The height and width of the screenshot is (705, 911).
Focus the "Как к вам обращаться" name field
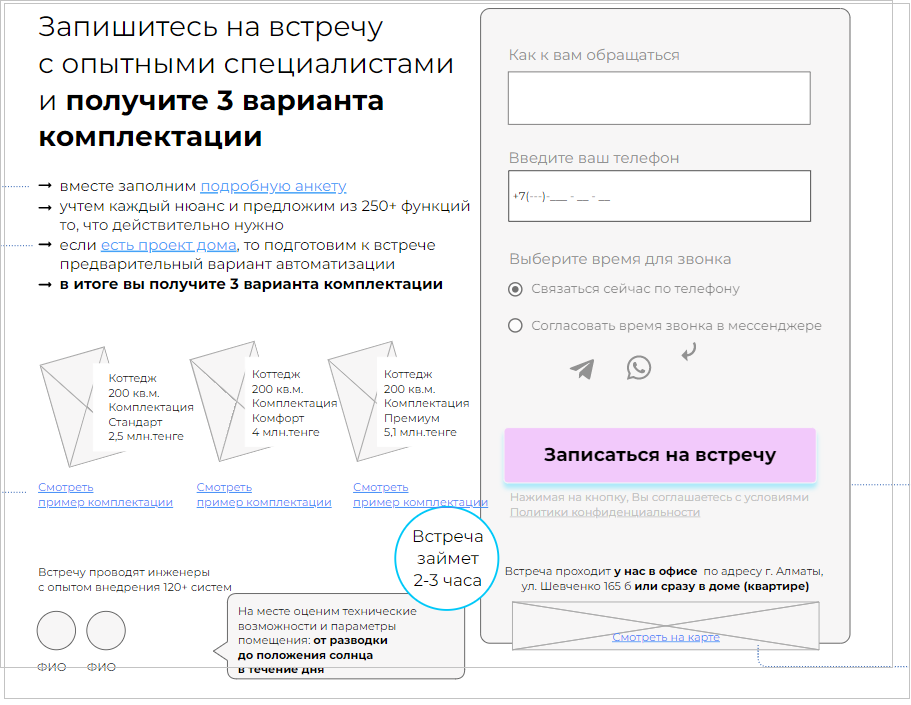(x=658, y=98)
